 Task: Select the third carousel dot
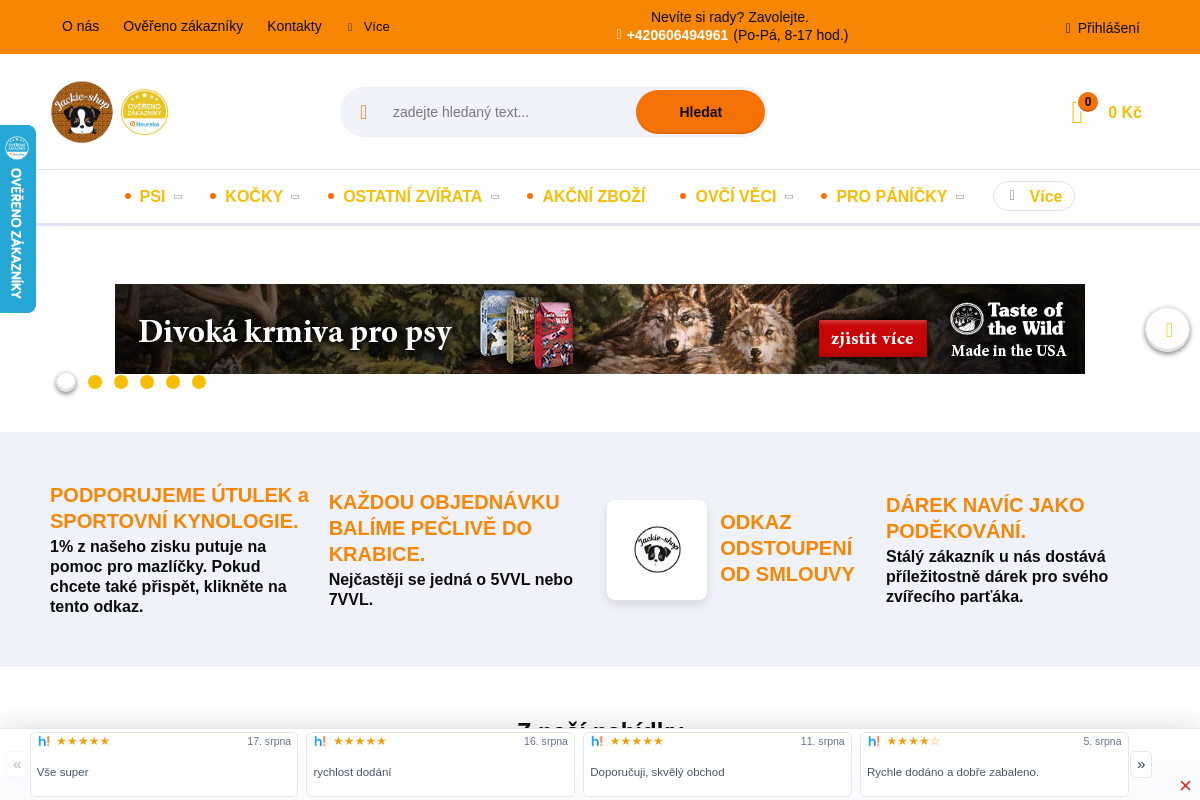[x=121, y=382]
